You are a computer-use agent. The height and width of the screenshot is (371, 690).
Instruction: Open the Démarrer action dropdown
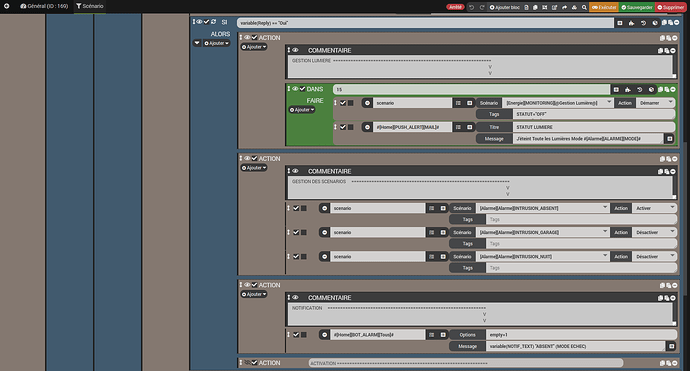click(x=655, y=103)
